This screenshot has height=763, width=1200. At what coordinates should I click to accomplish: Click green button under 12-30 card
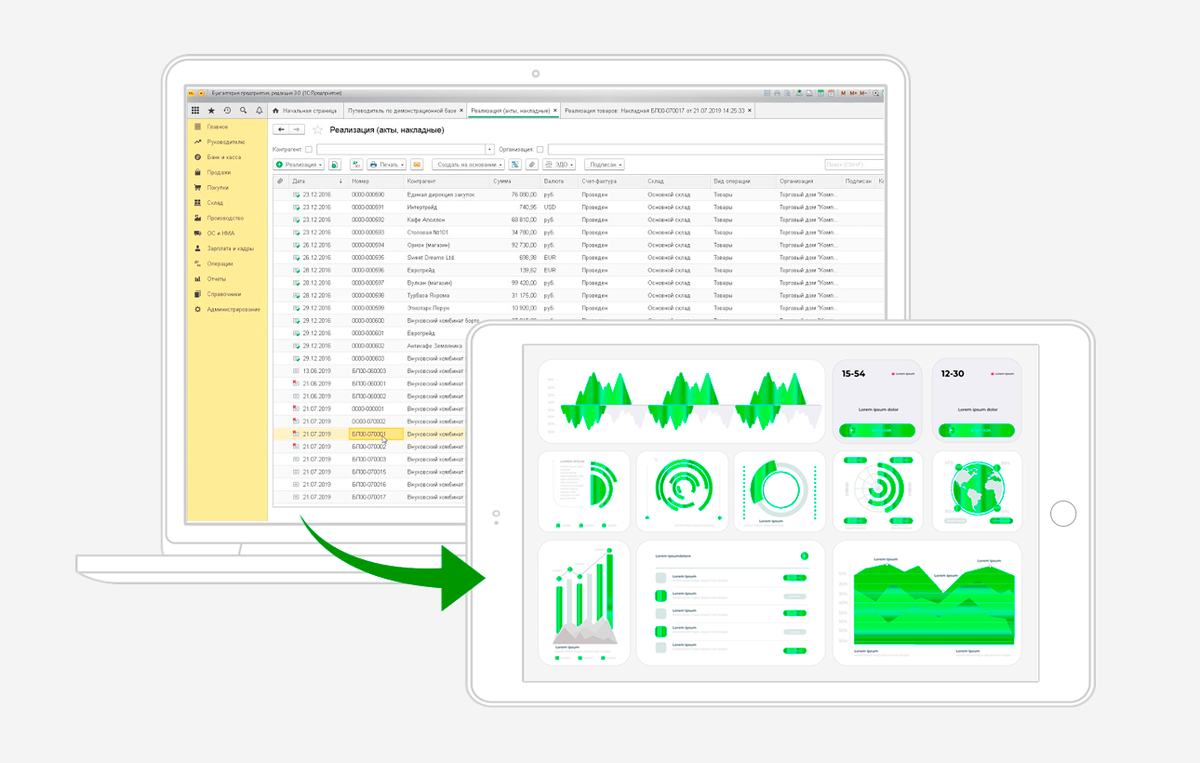click(976, 431)
